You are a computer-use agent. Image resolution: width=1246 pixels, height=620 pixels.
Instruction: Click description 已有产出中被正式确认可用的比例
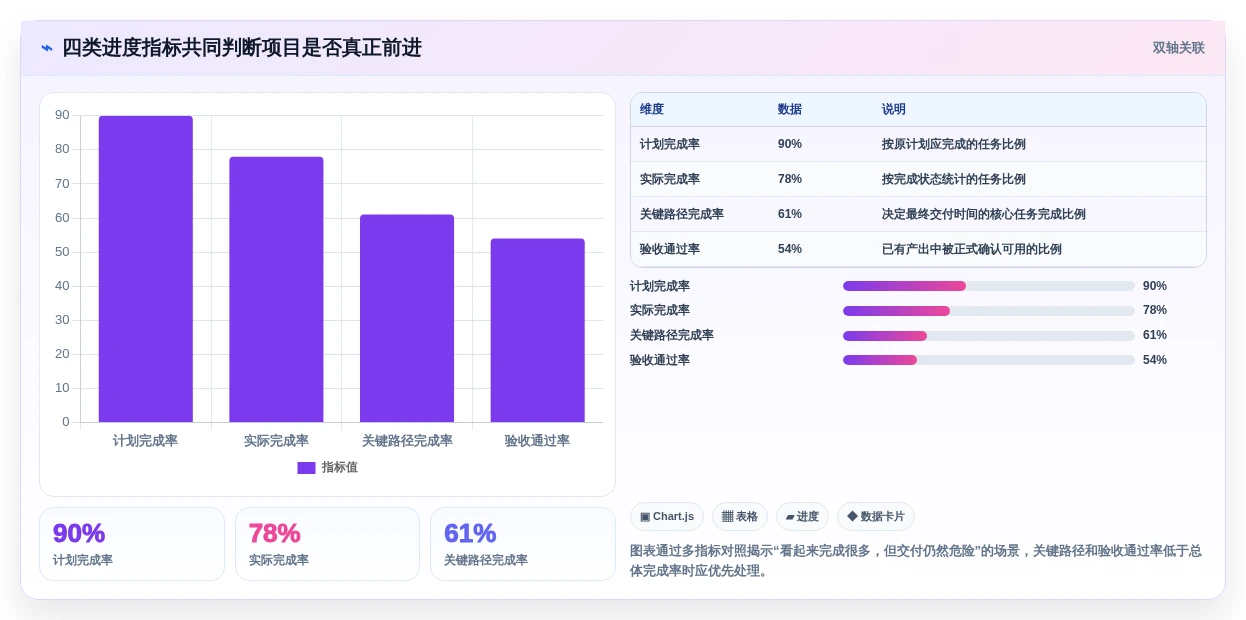(x=972, y=250)
